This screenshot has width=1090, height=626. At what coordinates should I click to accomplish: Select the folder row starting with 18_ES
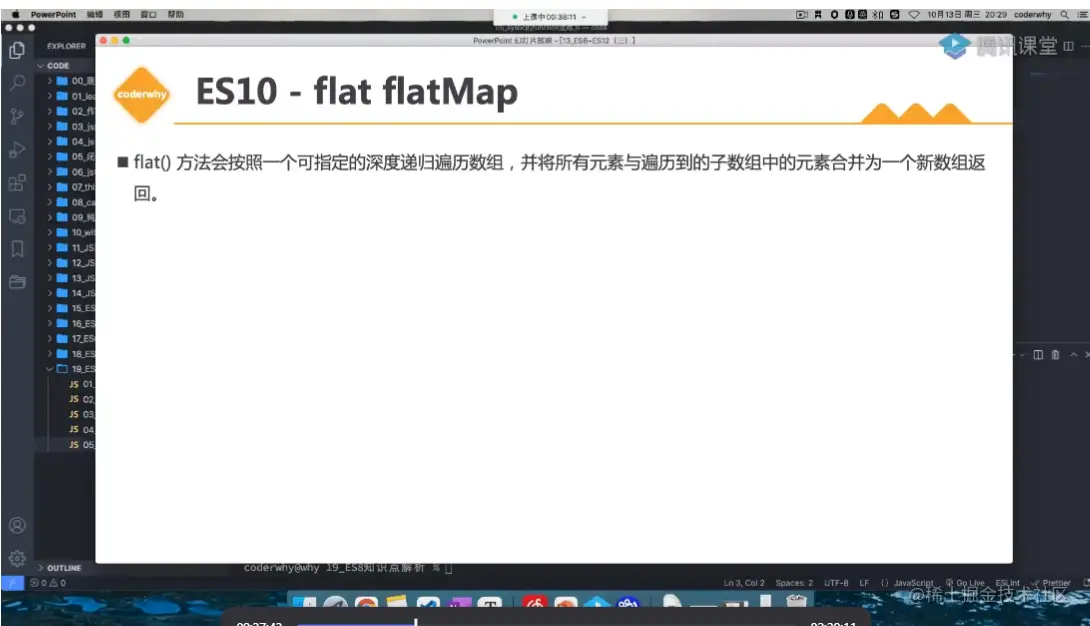(x=65, y=354)
